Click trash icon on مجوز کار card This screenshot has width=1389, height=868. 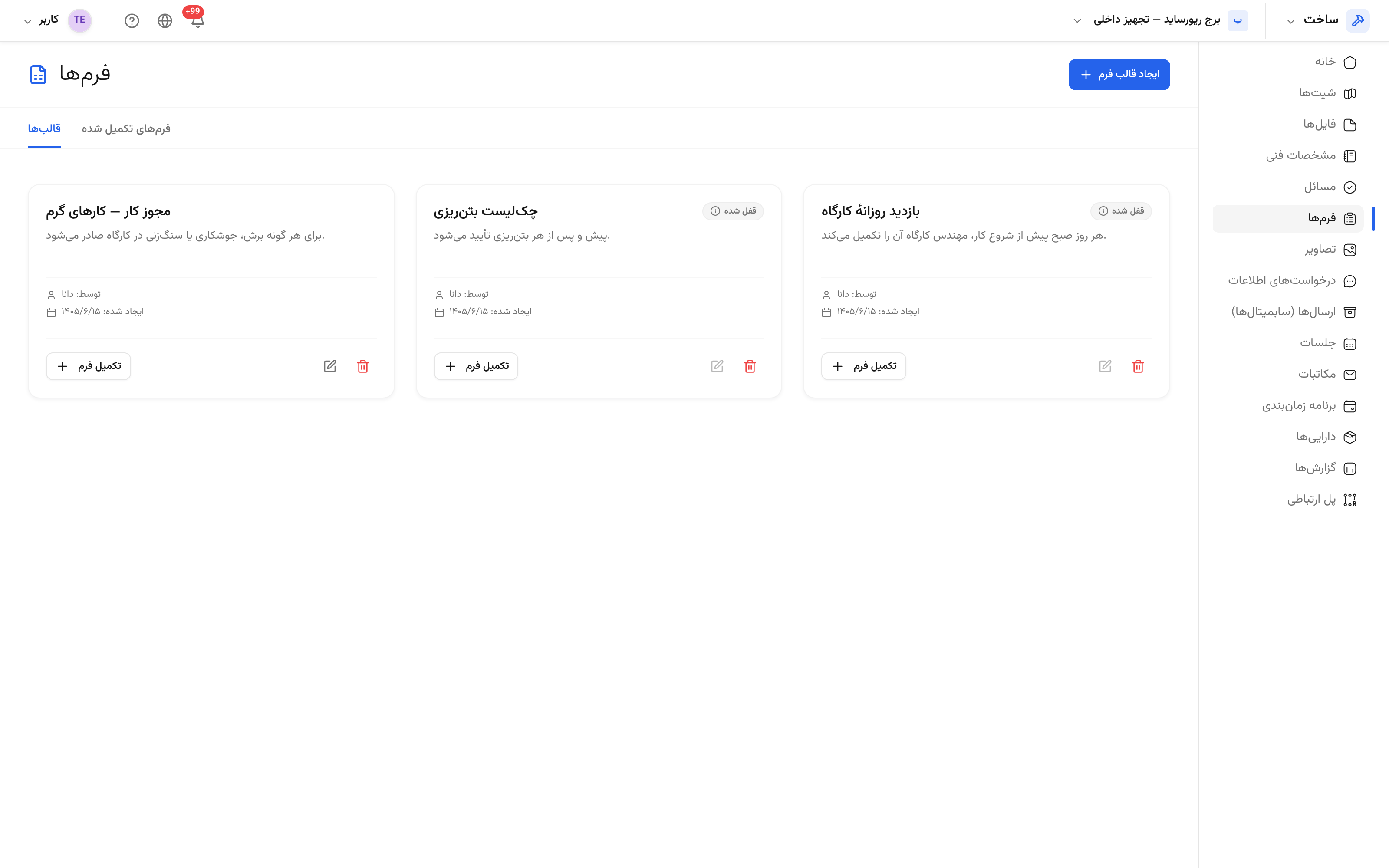click(x=363, y=366)
